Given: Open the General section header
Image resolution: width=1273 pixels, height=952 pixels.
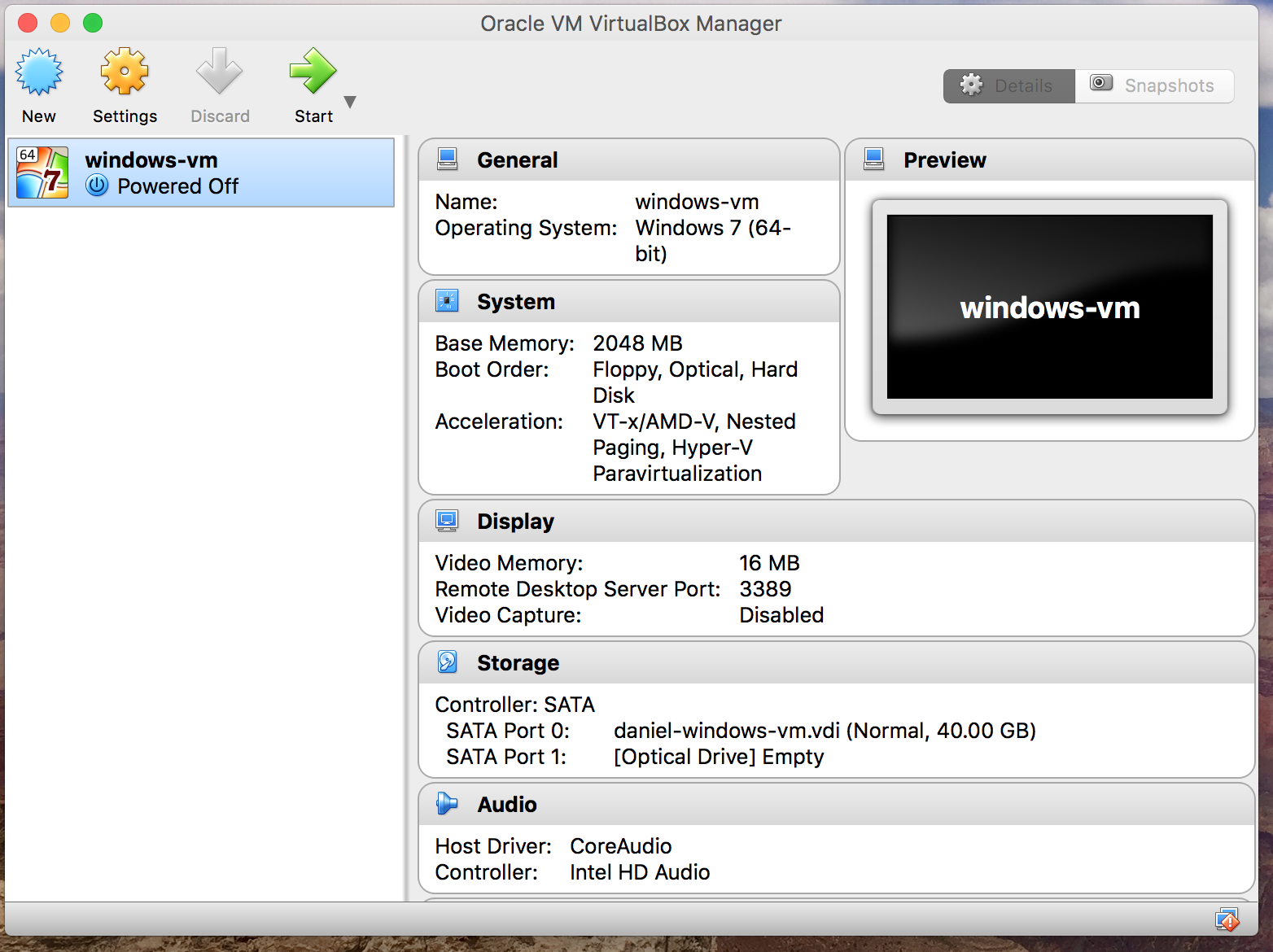Looking at the screenshot, I should (x=628, y=159).
